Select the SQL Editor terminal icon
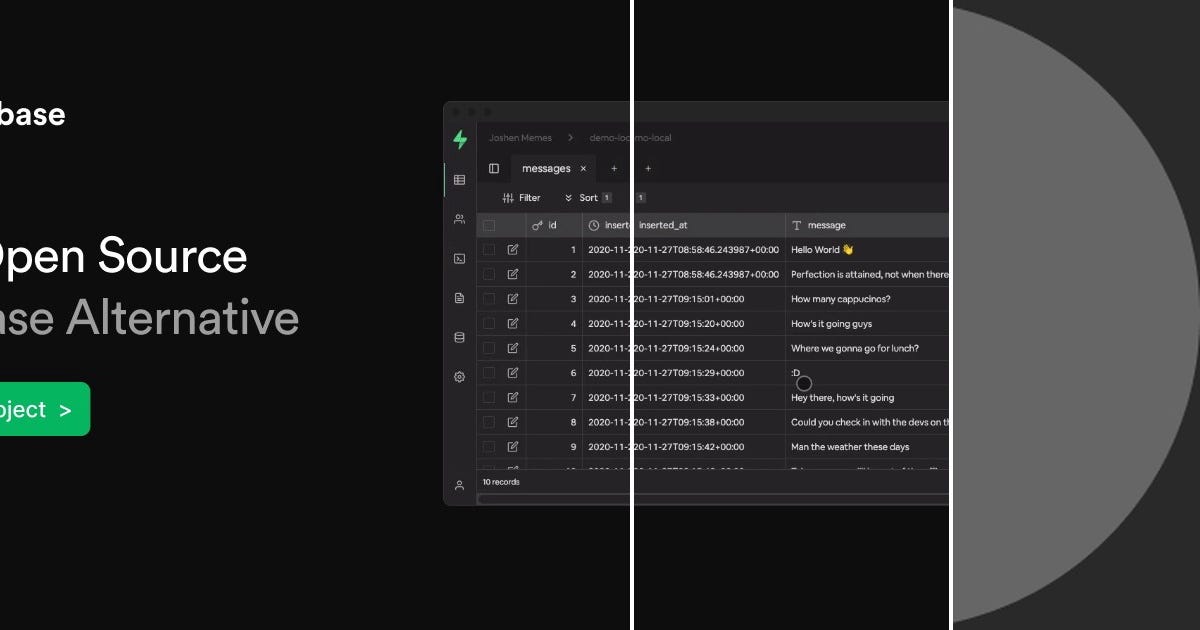Image resolution: width=1200 pixels, height=630 pixels. [x=459, y=258]
